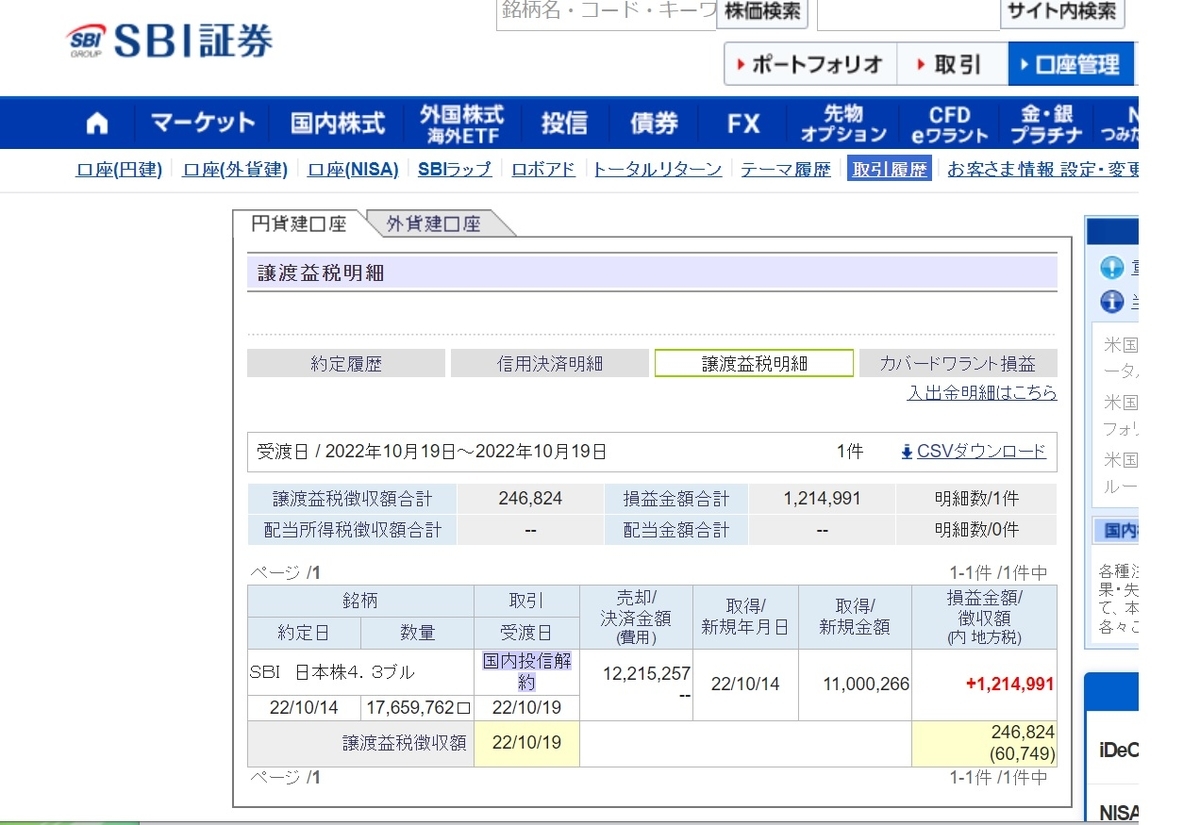
Task: Open the 国内株式 menu
Action: tap(338, 123)
